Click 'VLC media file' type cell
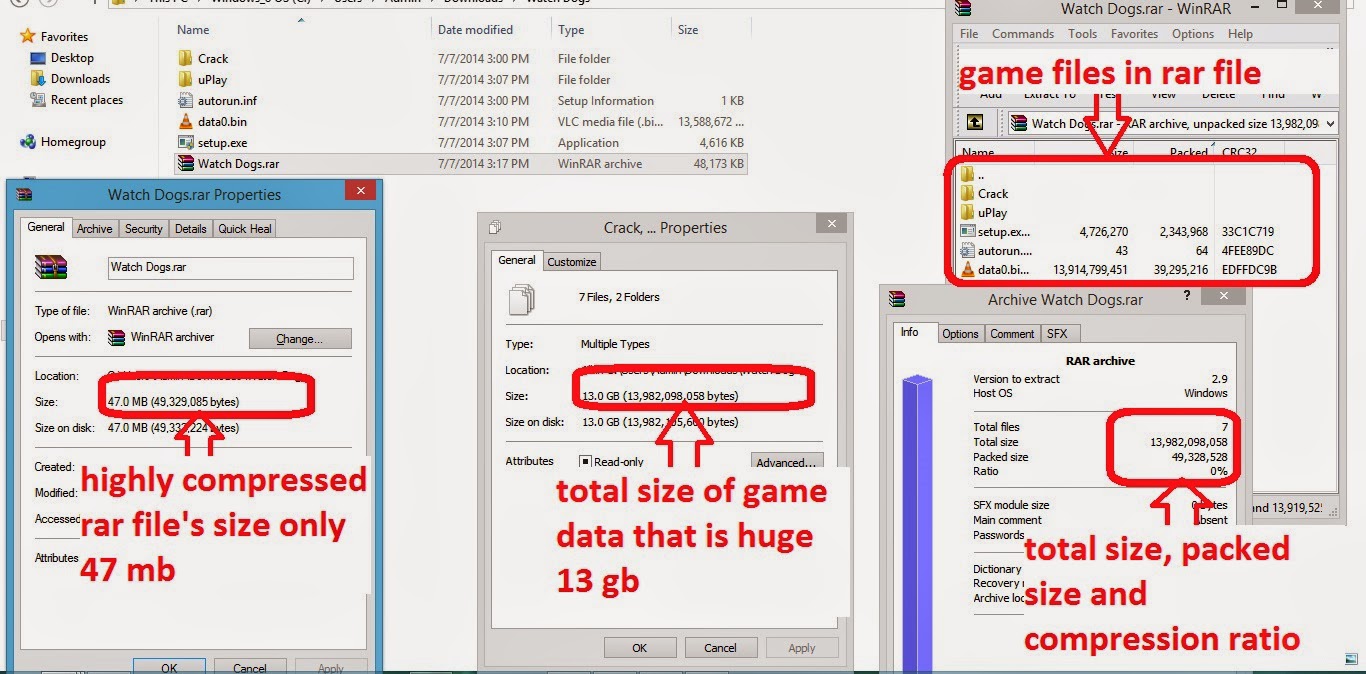The width and height of the screenshot is (1366, 674). click(611, 122)
